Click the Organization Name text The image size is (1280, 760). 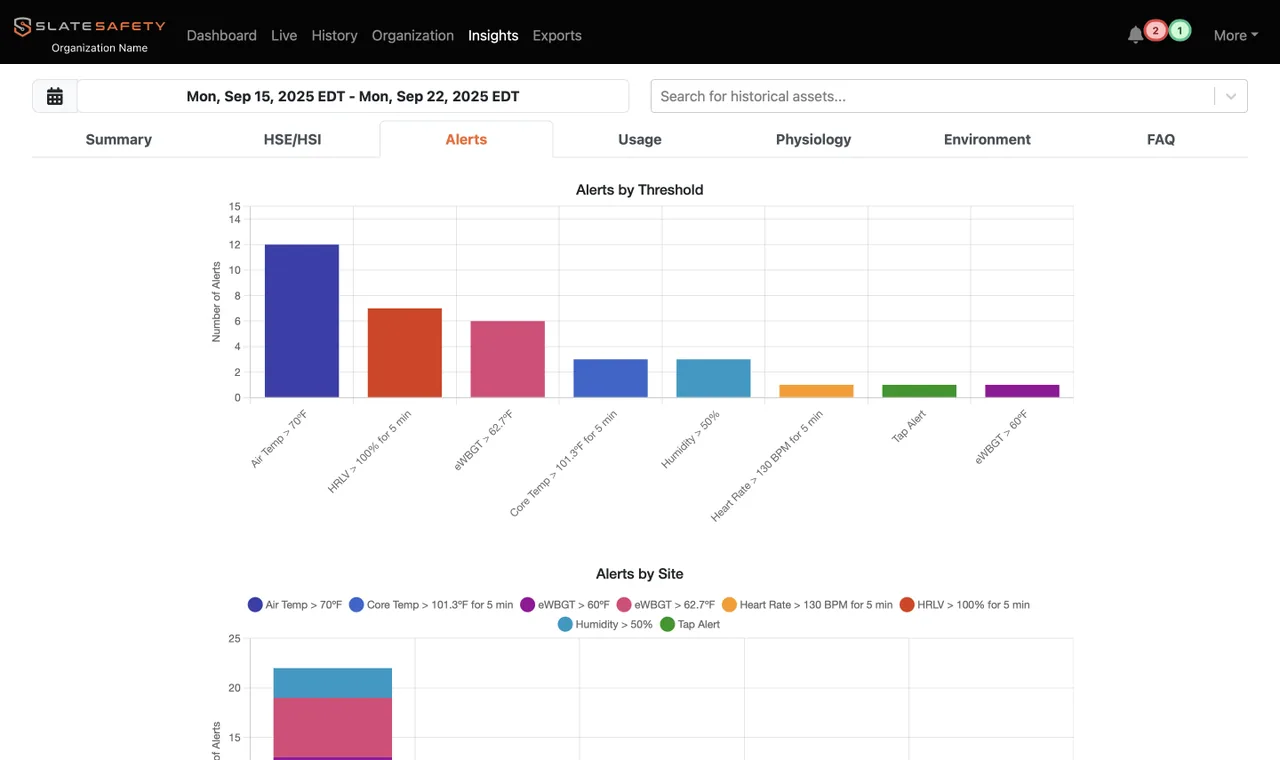[x=99, y=48]
